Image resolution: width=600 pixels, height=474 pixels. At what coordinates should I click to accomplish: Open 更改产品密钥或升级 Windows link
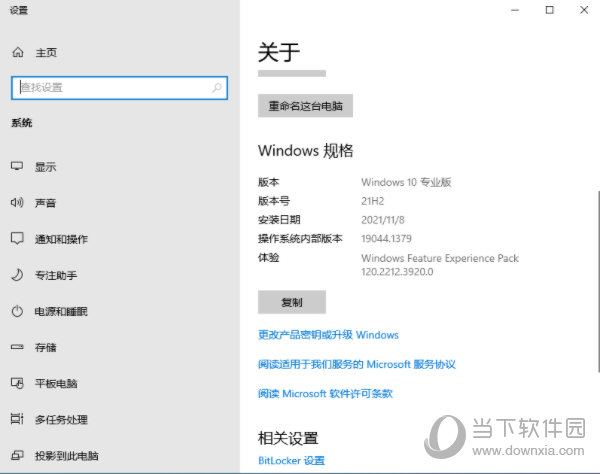pyautogui.click(x=328, y=335)
